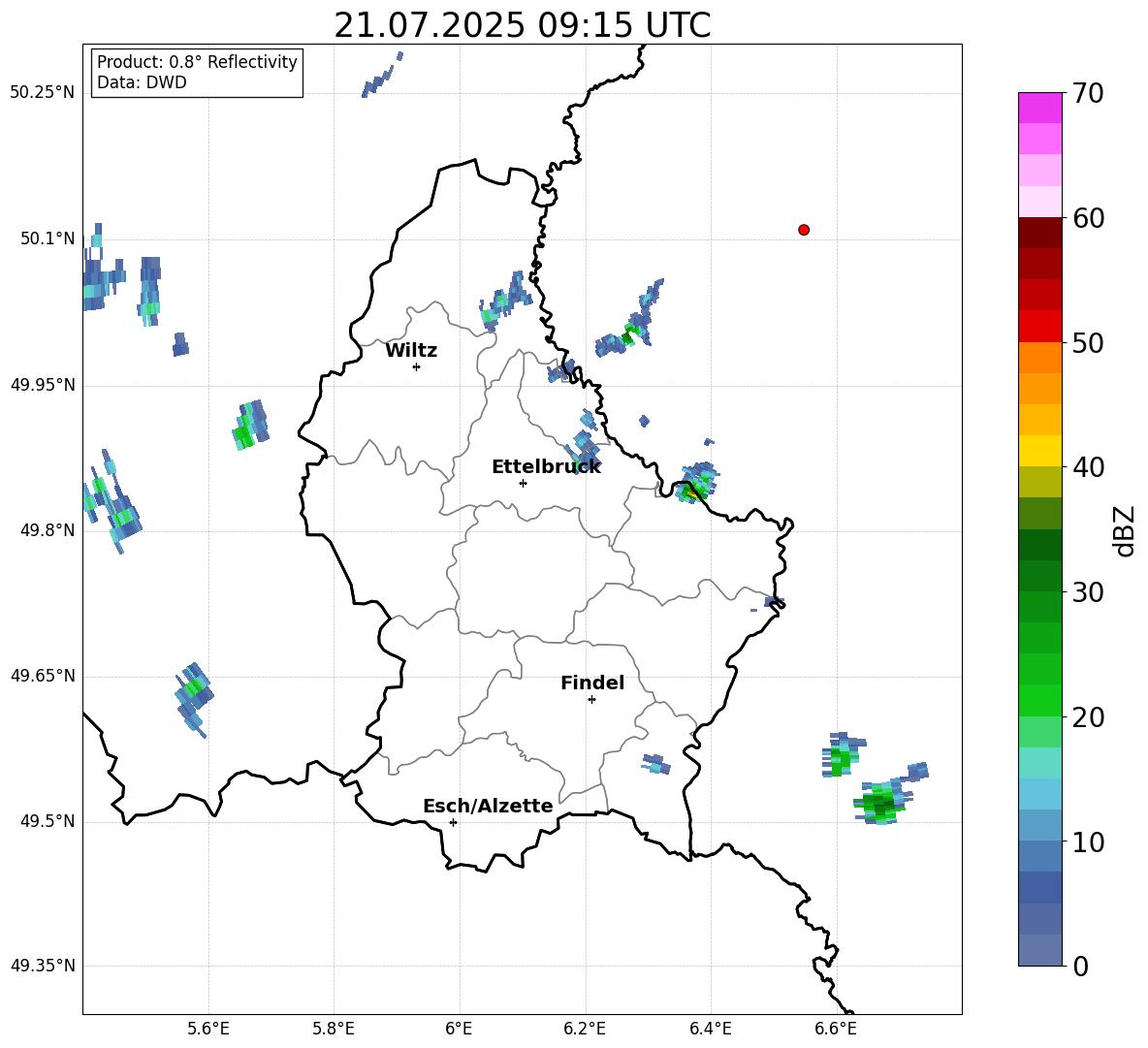1148x1048 pixels.
Task: Click the 5.8°E longitude label
Action: 334,1029
